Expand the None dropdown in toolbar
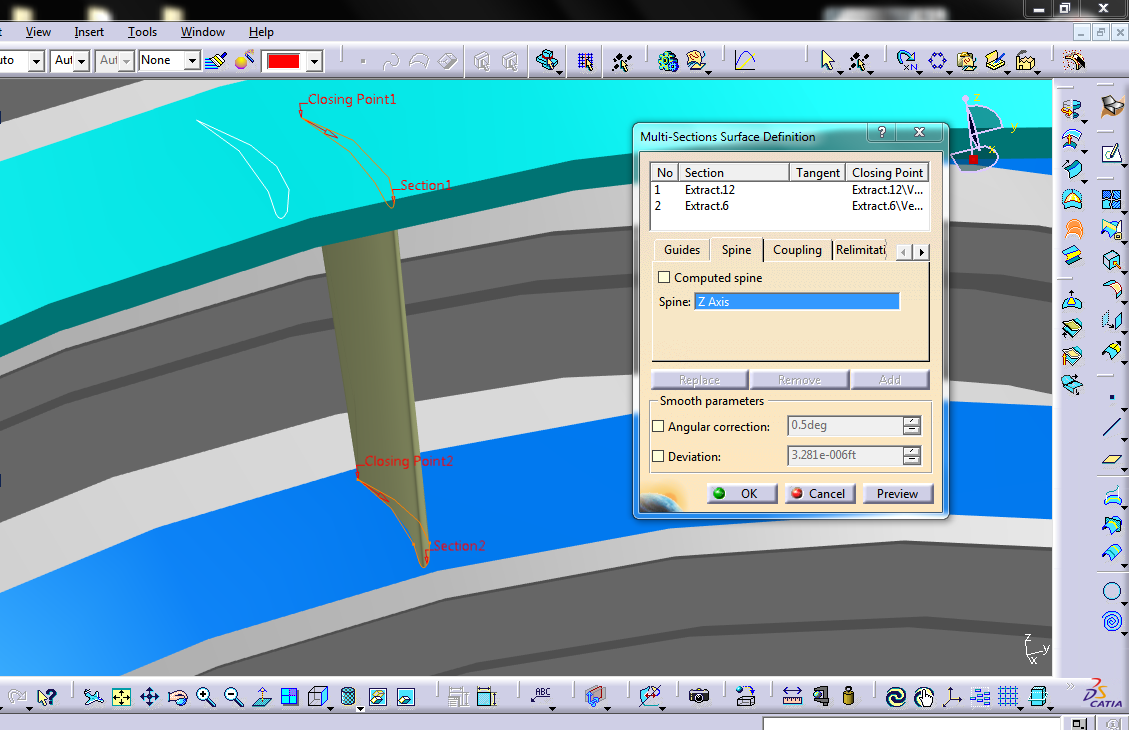1129x730 pixels. [192, 62]
